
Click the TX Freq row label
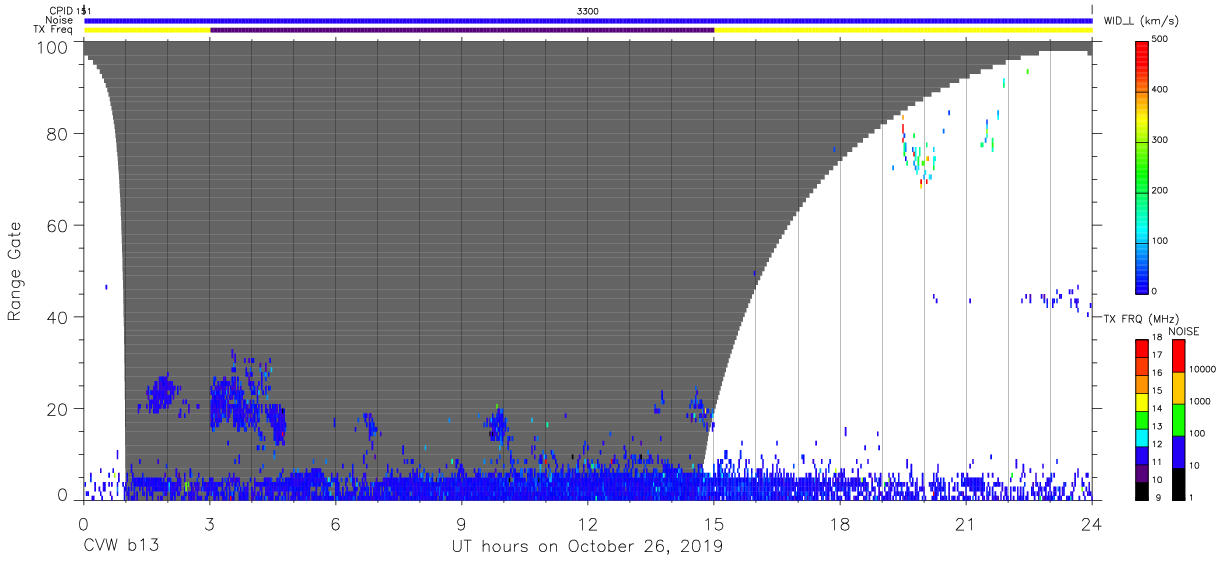click(x=55, y=30)
